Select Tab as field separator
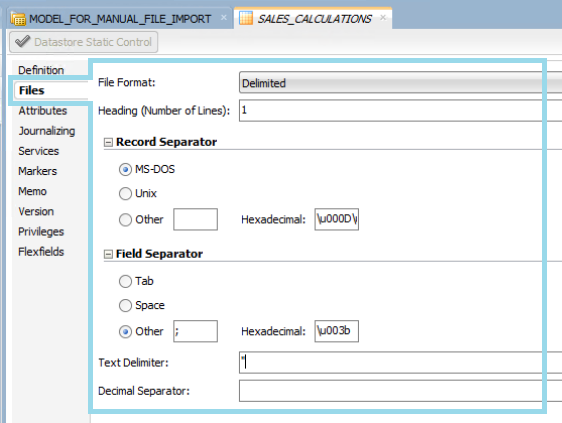562x423 pixels. [125, 281]
